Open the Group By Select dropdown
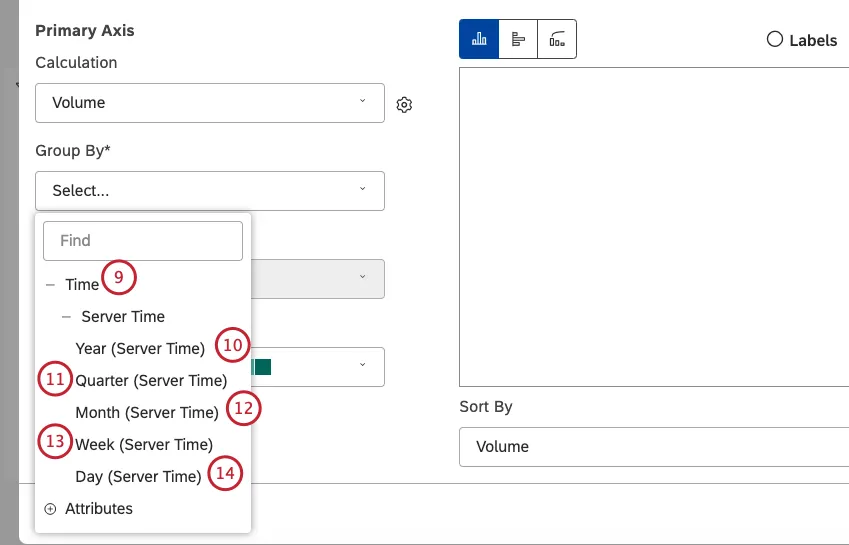Viewport: 849px width, 545px height. [x=209, y=190]
